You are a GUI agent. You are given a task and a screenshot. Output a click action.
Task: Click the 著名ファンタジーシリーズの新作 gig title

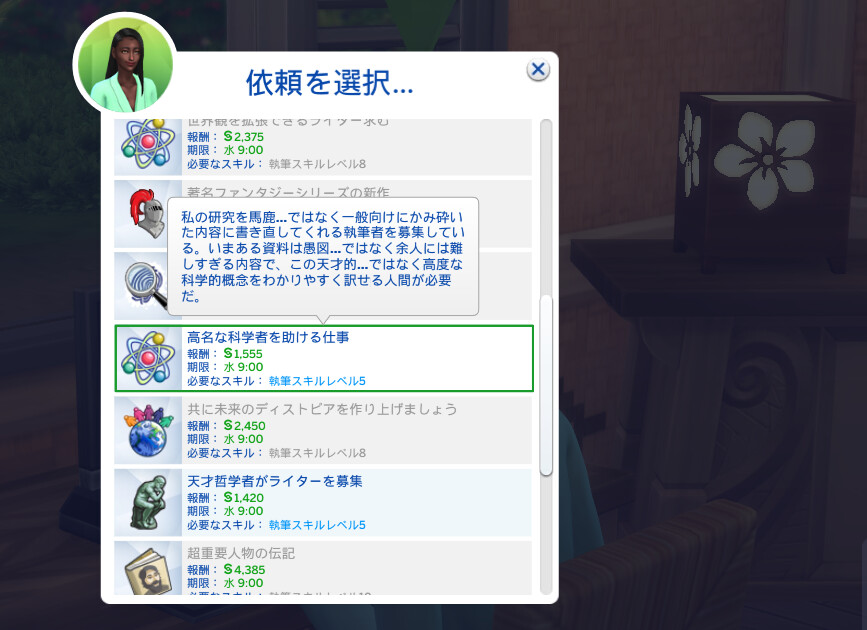[x=288, y=192]
